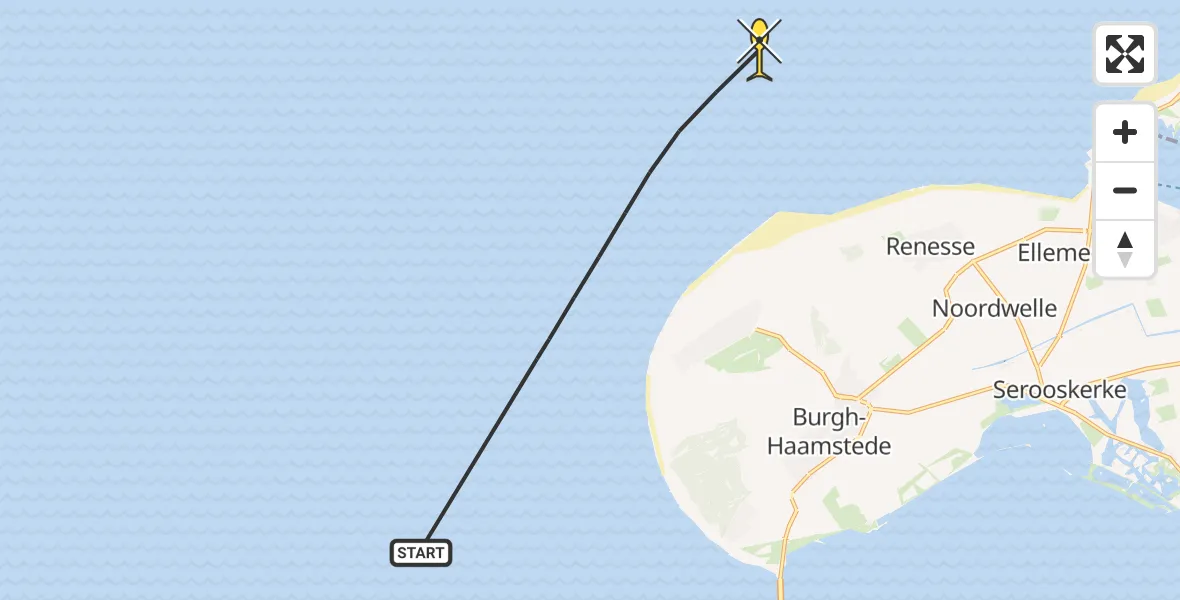
Task: Click the Elleme place label
Action: [1054, 253]
